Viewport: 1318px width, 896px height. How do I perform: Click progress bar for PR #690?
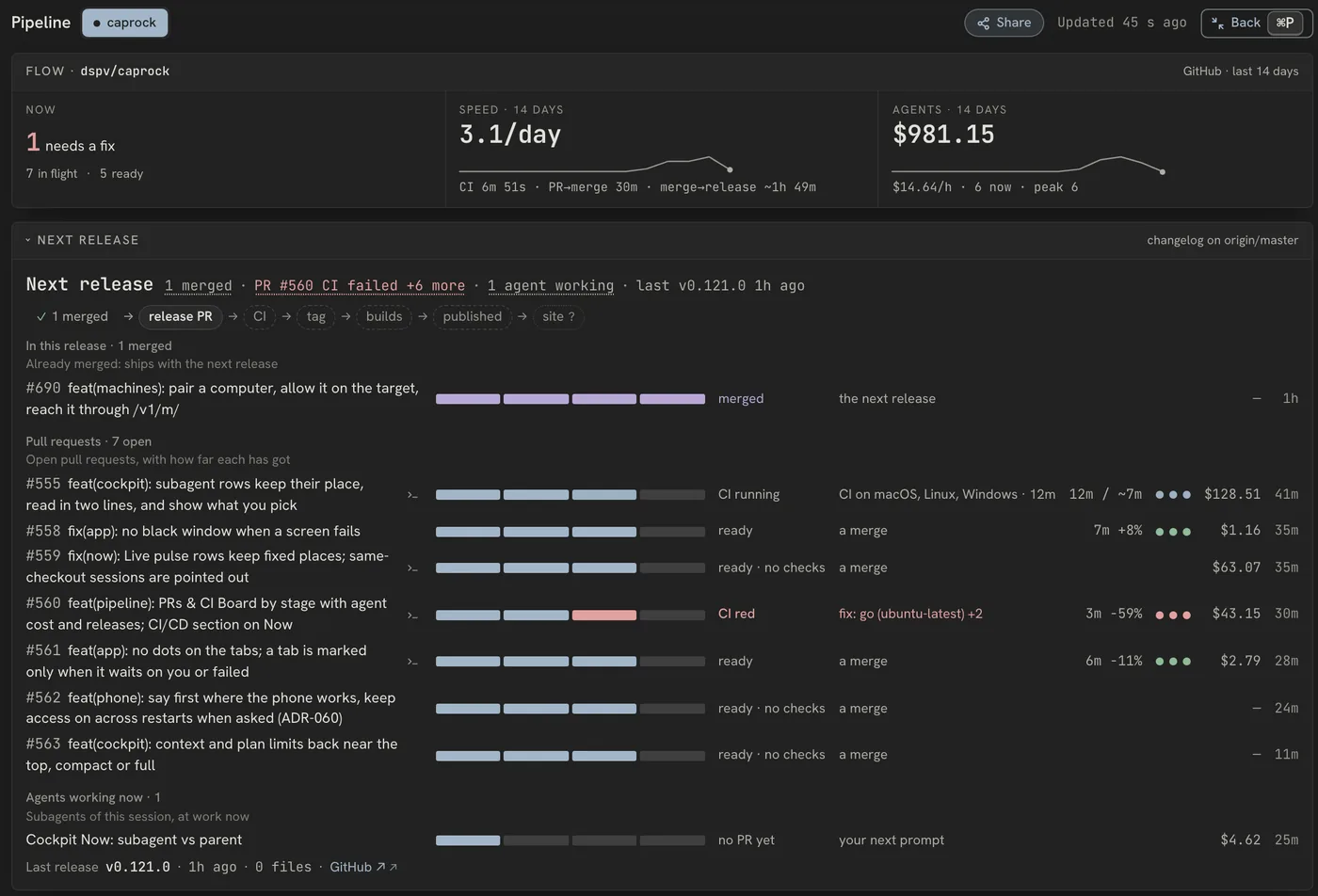[571, 399]
